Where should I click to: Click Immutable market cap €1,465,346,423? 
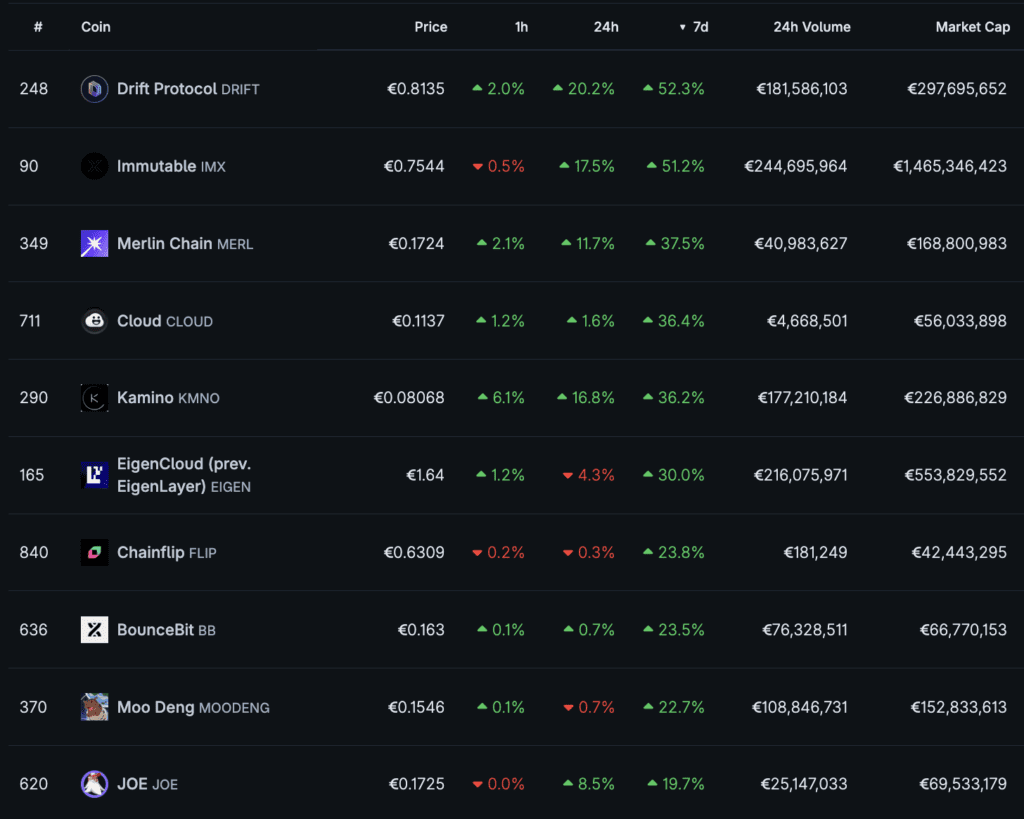(950, 166)
